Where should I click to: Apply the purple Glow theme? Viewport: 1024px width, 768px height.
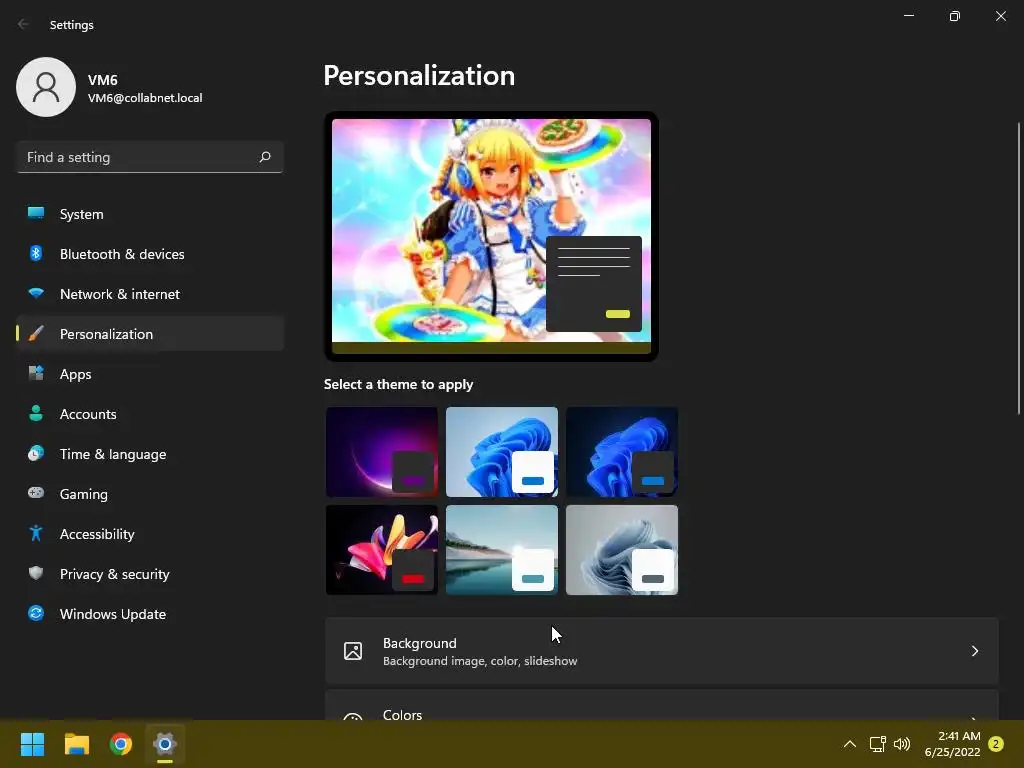[x=382, y=452]
